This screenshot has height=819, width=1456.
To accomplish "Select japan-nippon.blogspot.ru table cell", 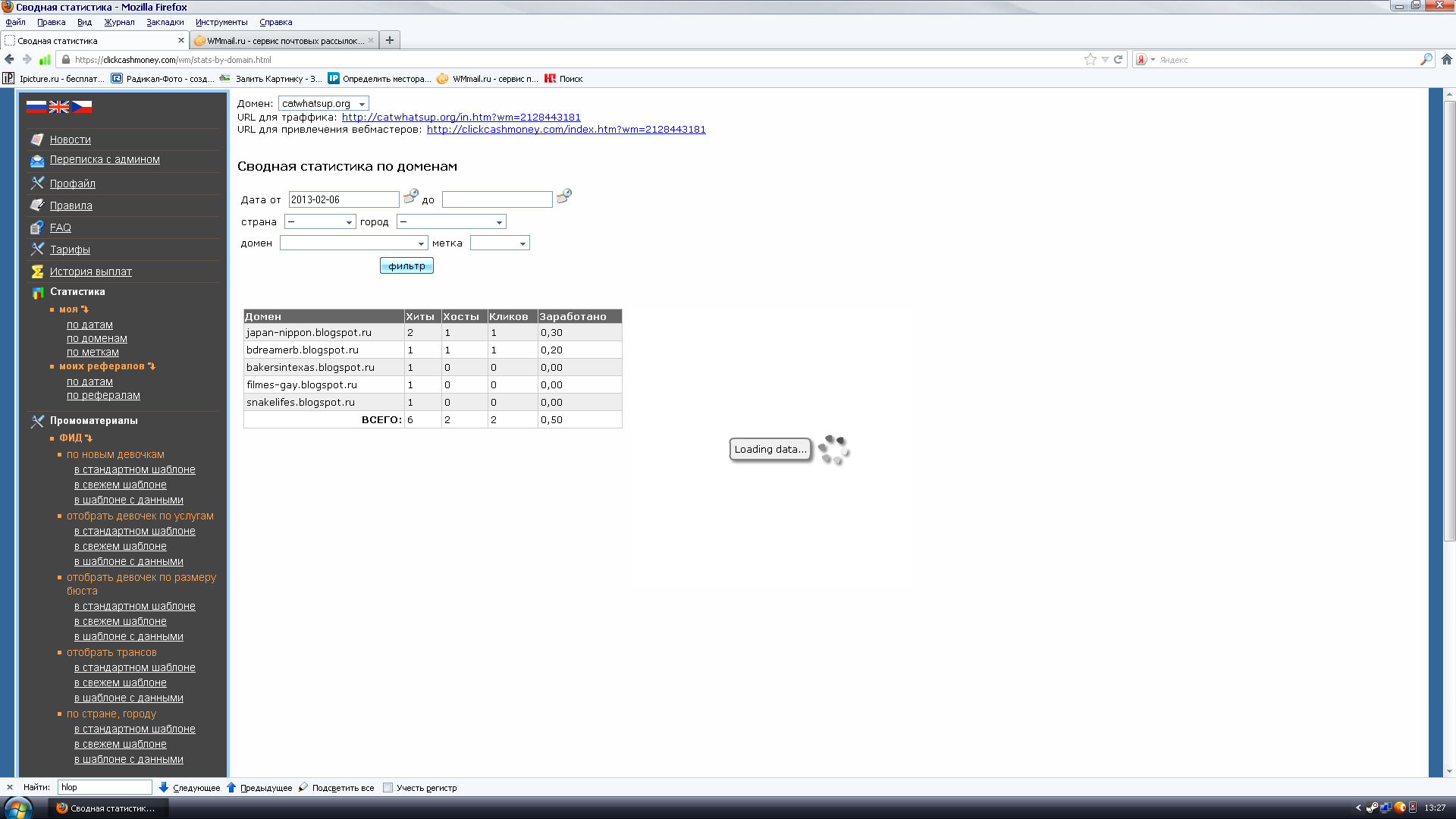I will pos(324,332).
